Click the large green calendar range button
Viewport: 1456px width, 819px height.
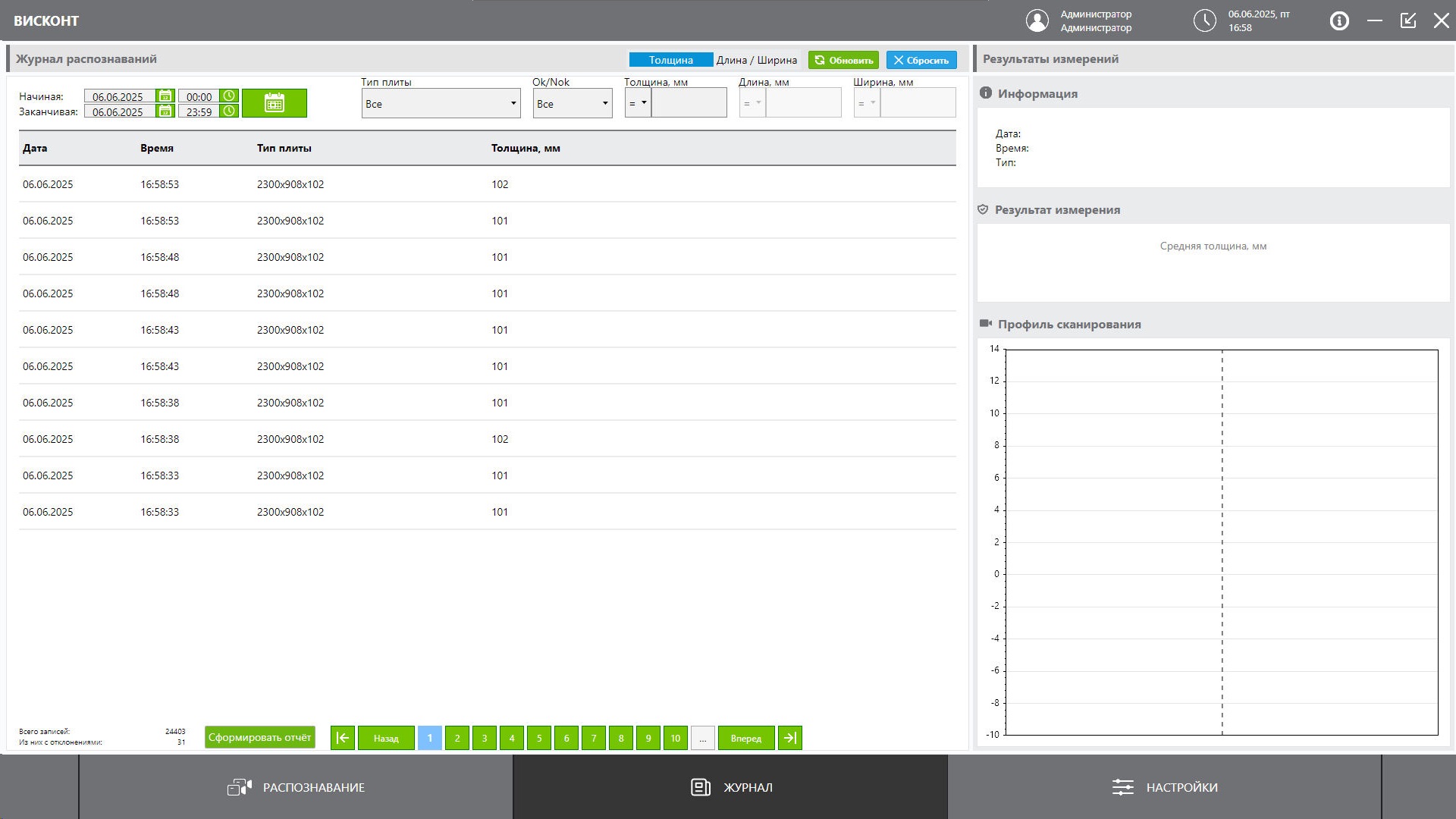[275, 103]
